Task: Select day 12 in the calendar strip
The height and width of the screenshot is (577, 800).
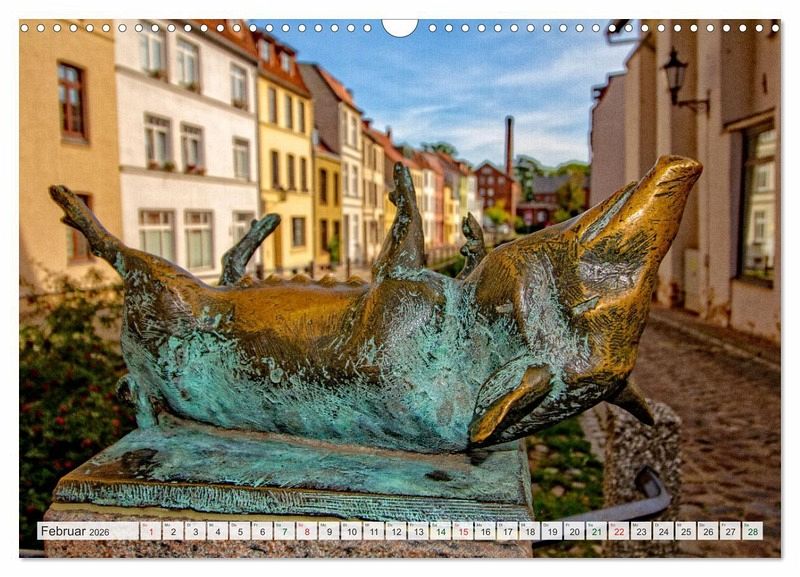Action: click(x=396, y=531)
